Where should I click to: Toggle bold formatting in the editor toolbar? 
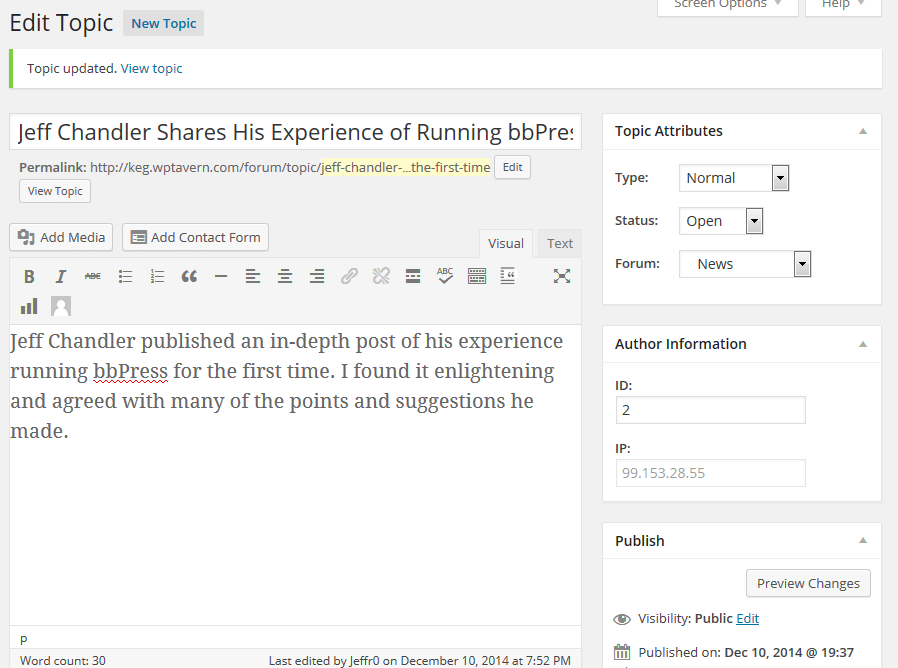point(29,276)
